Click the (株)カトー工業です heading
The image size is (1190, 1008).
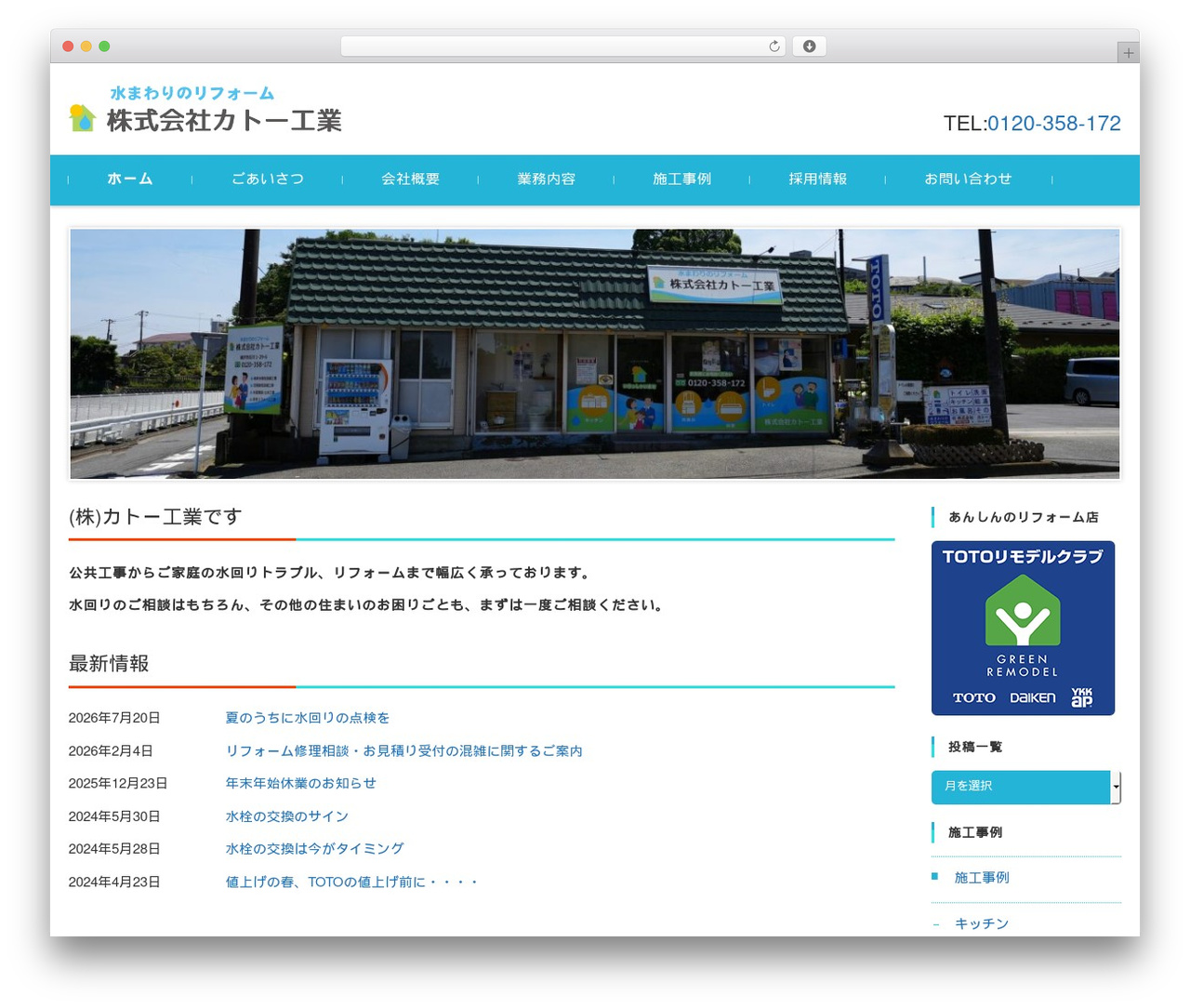point(155,517)
